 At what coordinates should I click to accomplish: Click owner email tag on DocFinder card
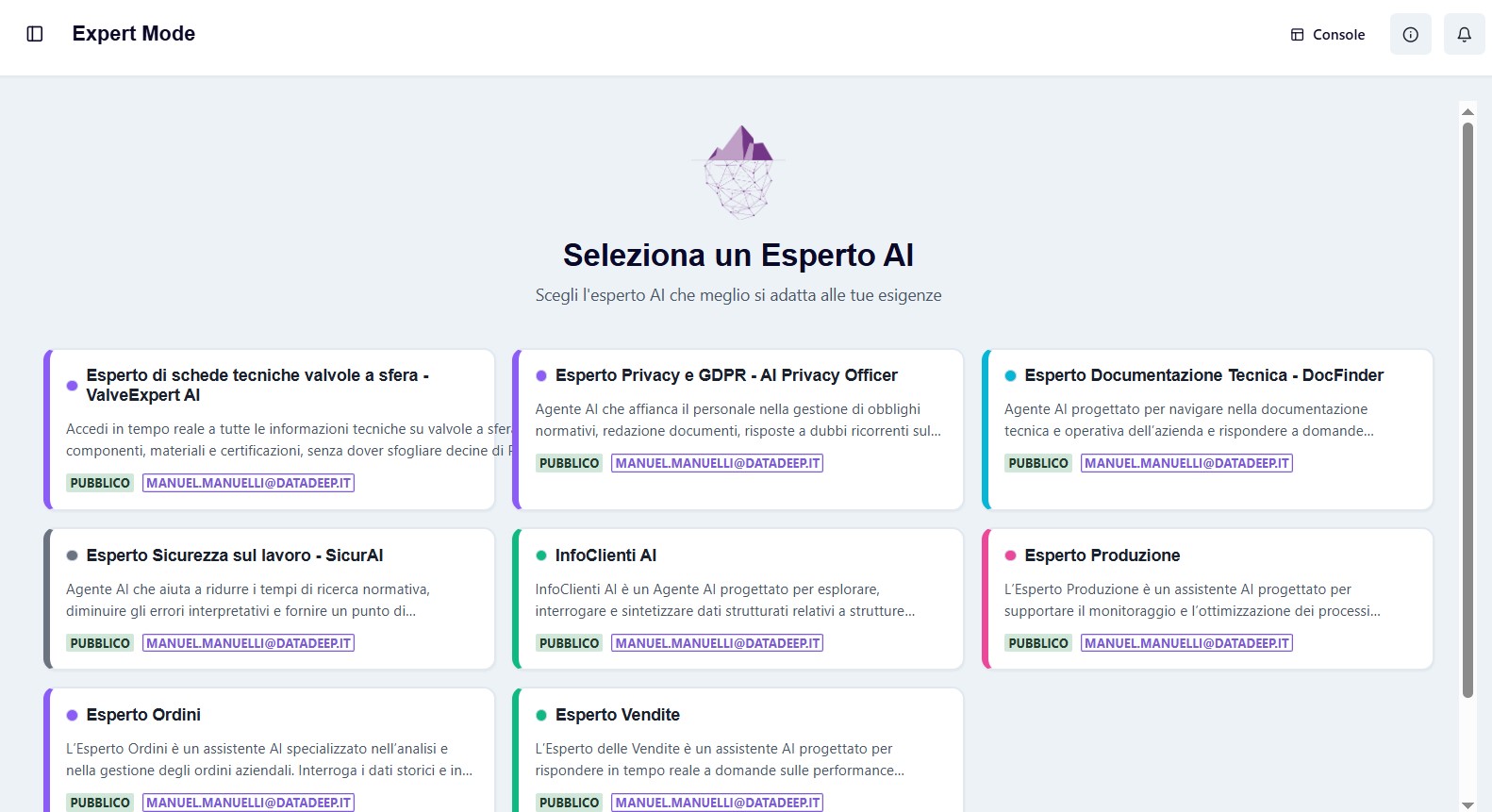click(x=1186, y=463)
